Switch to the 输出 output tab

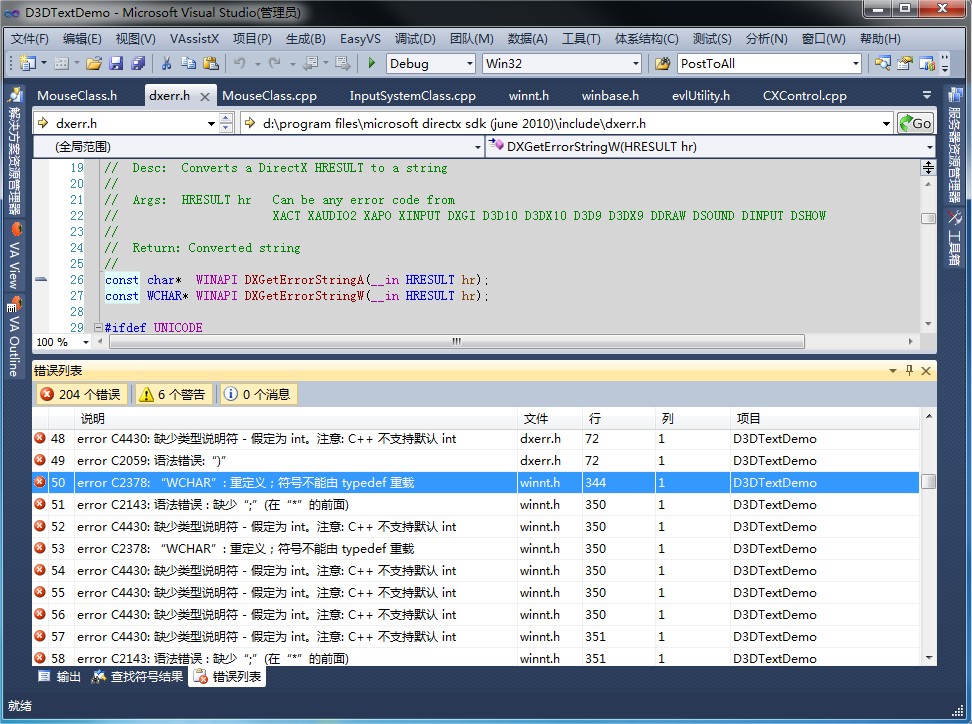pyautogui.click(x=60, y=677)
